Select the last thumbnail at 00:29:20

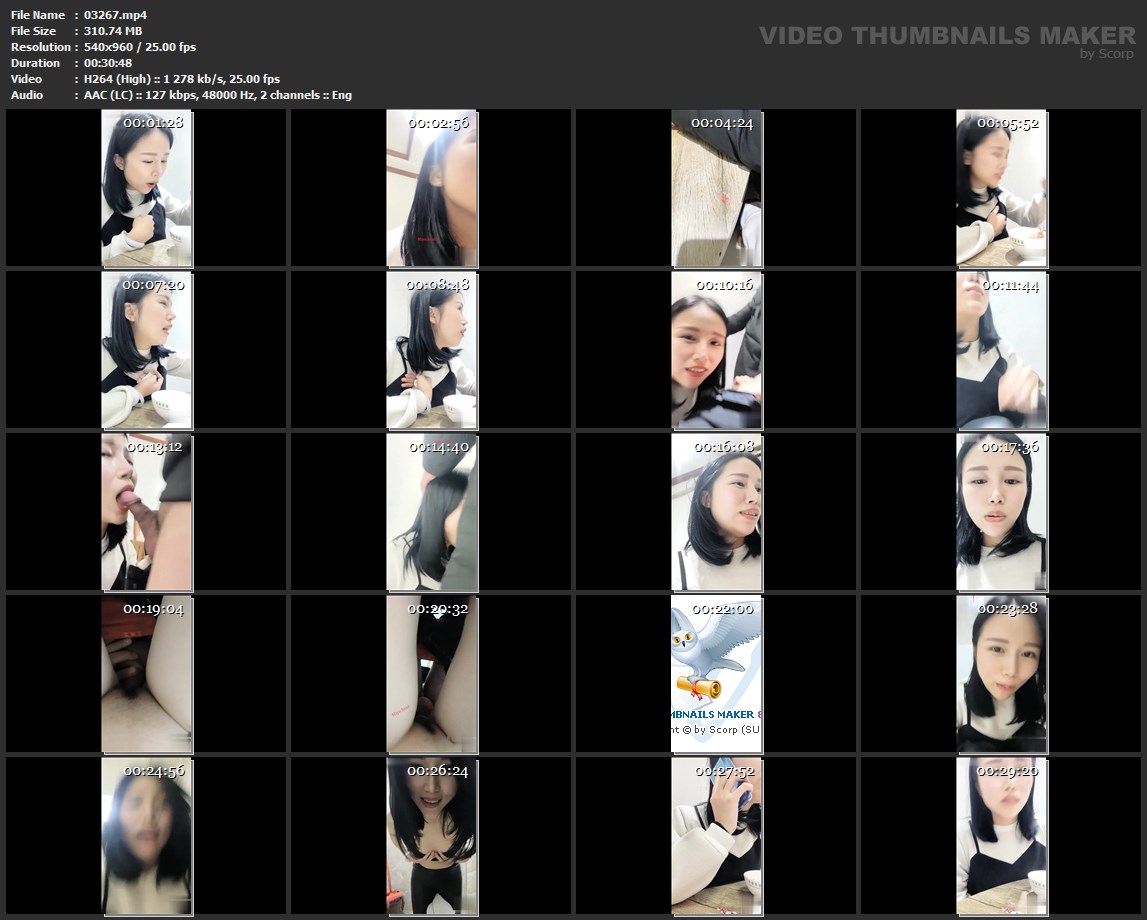1001,836
